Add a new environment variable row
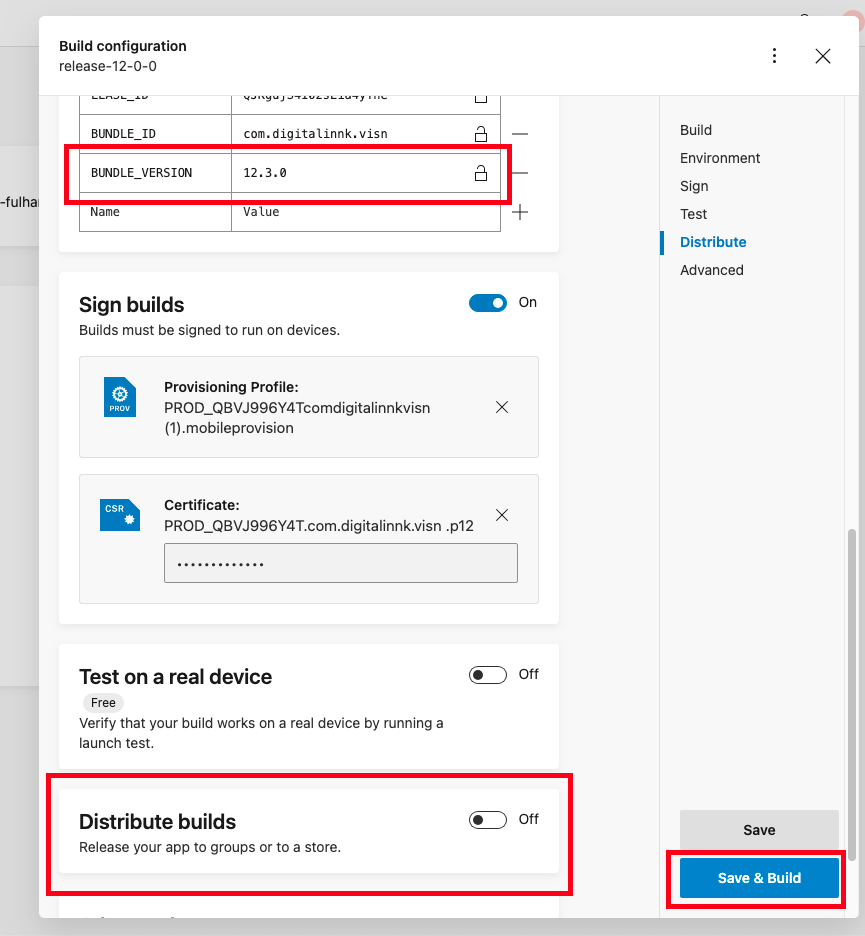Screen dimensions: 865x936 point(520,212)
